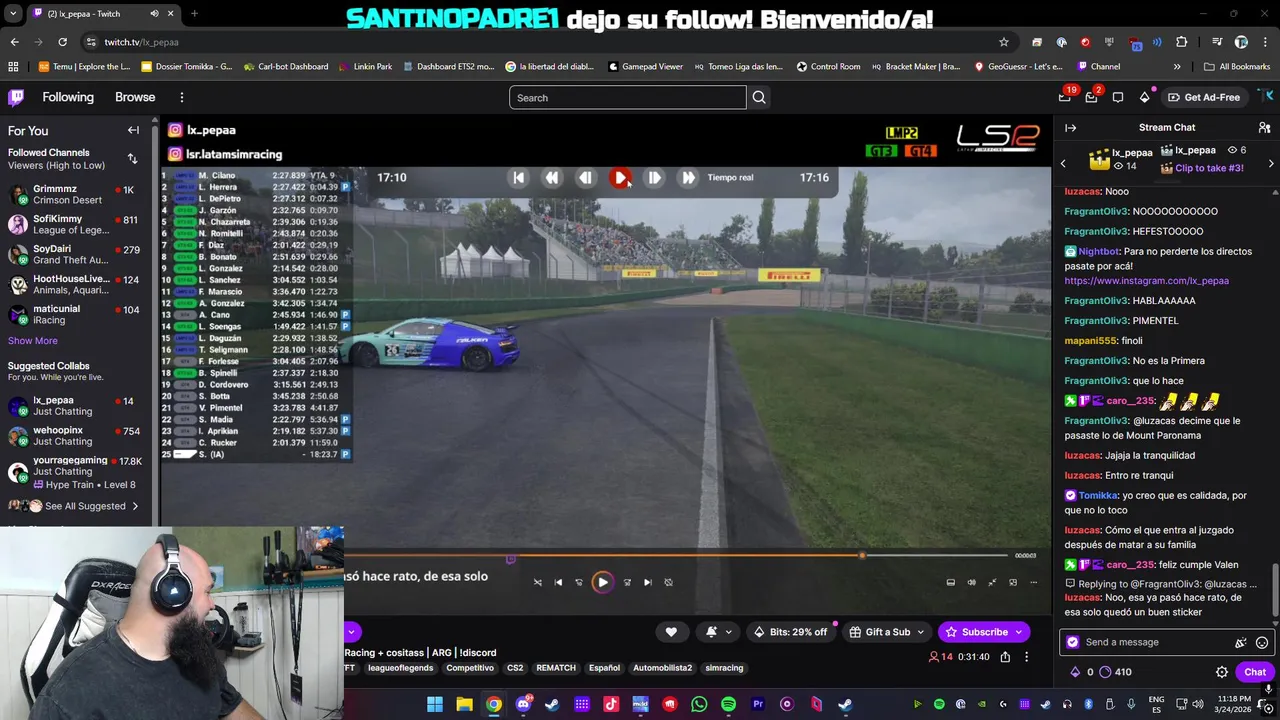This screenshot has width=1280, height=720.
Task: Open stream options three-dot menu
Action: [1026, 657]
